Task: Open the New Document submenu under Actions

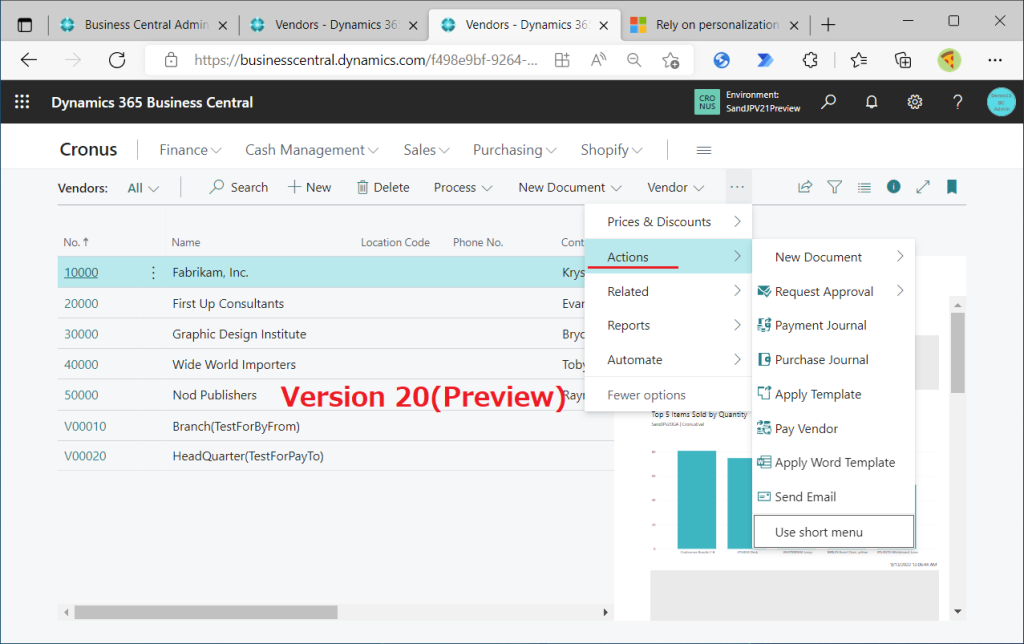Action: [833, 257]
